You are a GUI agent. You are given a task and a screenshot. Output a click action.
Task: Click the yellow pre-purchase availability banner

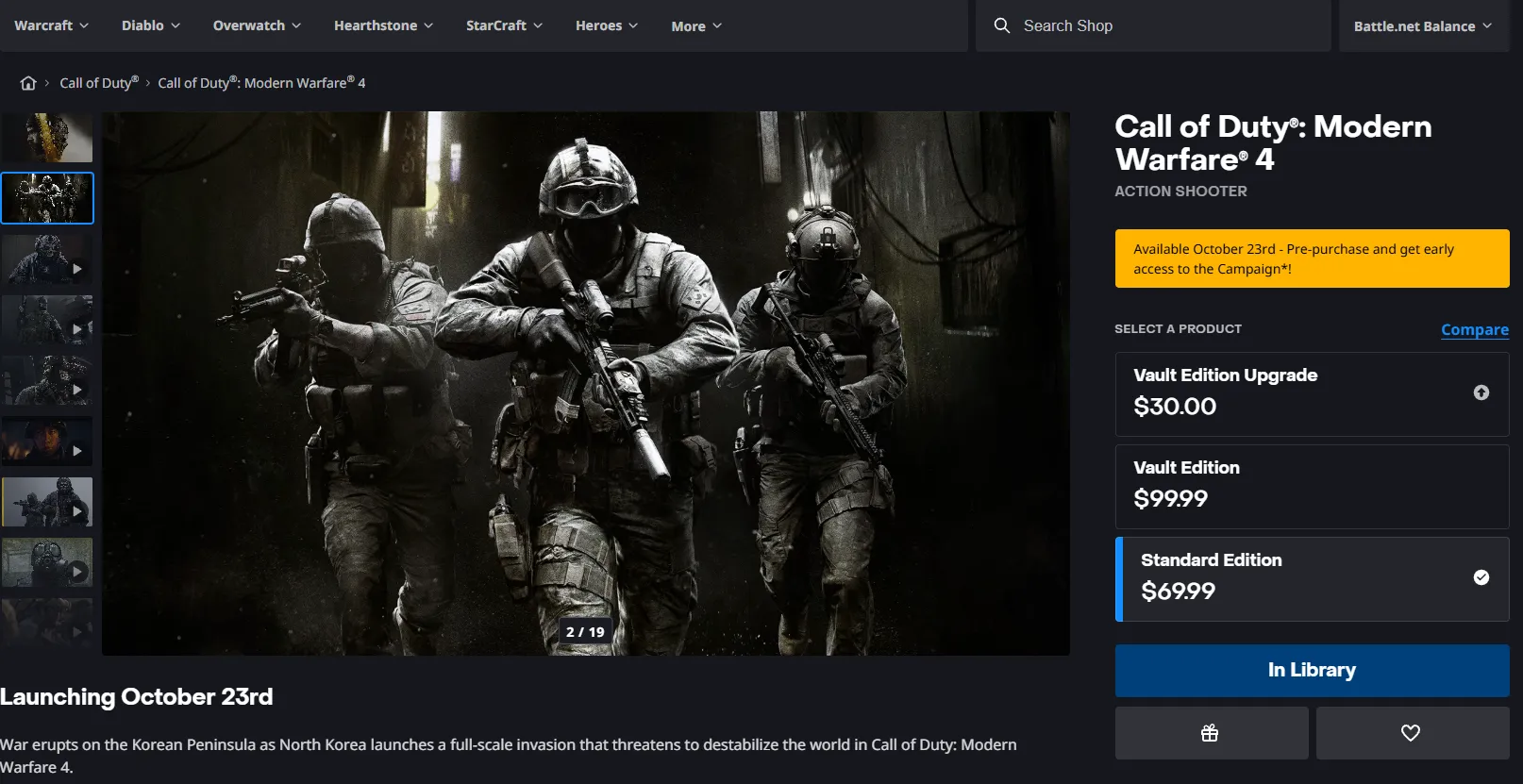point(1312,259)
